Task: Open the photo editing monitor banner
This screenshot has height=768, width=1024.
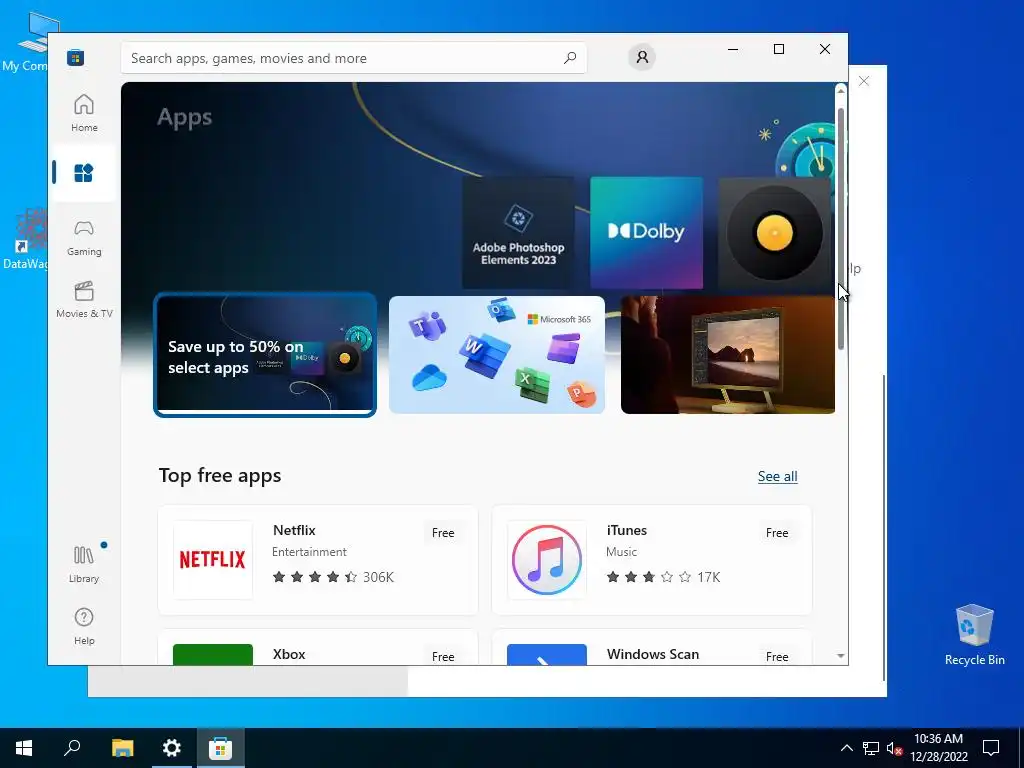Action: [728, 355]
